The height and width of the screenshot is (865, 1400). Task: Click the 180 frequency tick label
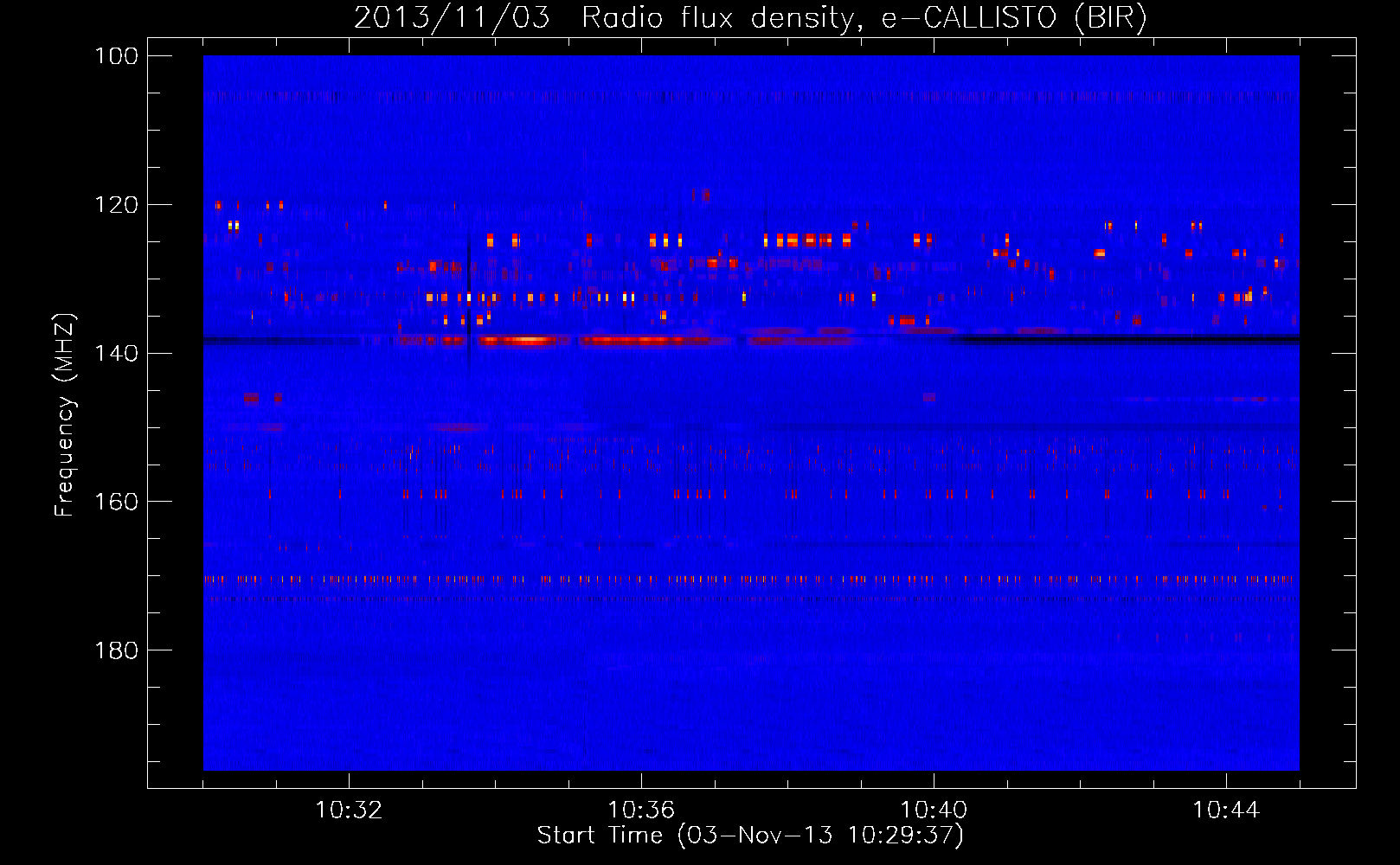pyautogui.click(x=116, y=650)
